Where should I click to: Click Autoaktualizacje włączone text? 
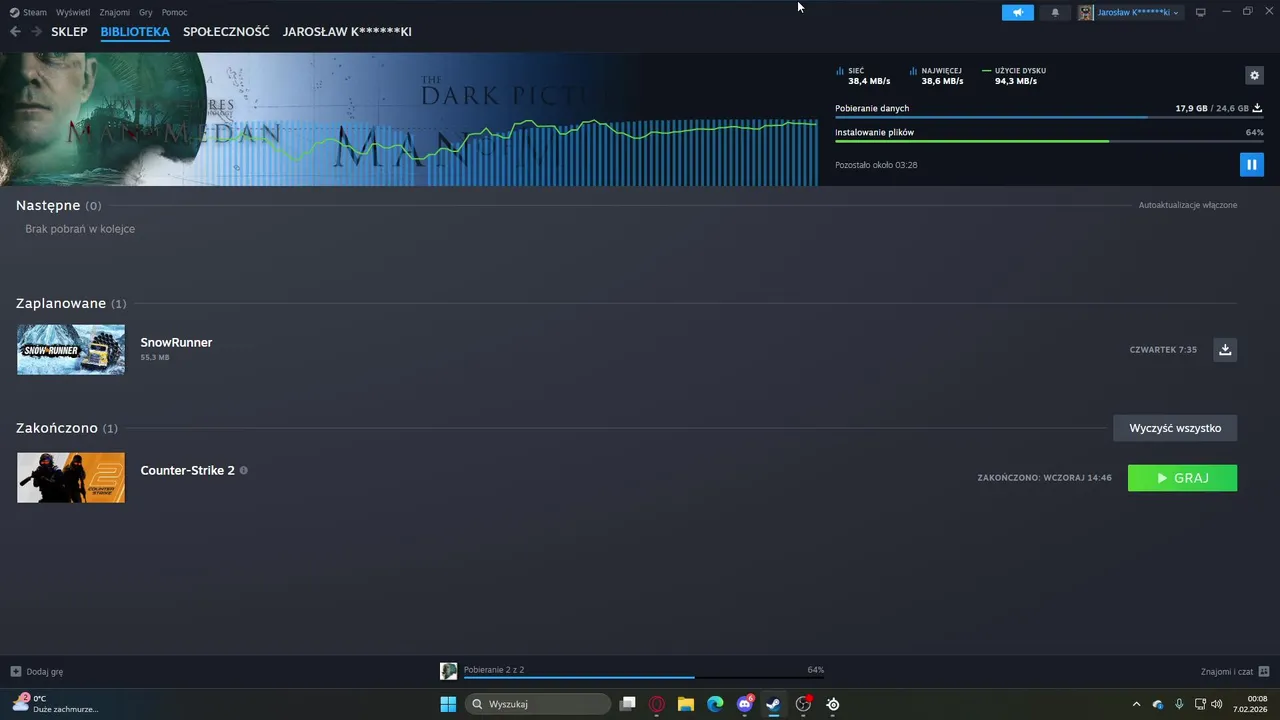click(x=1188, y=205)
